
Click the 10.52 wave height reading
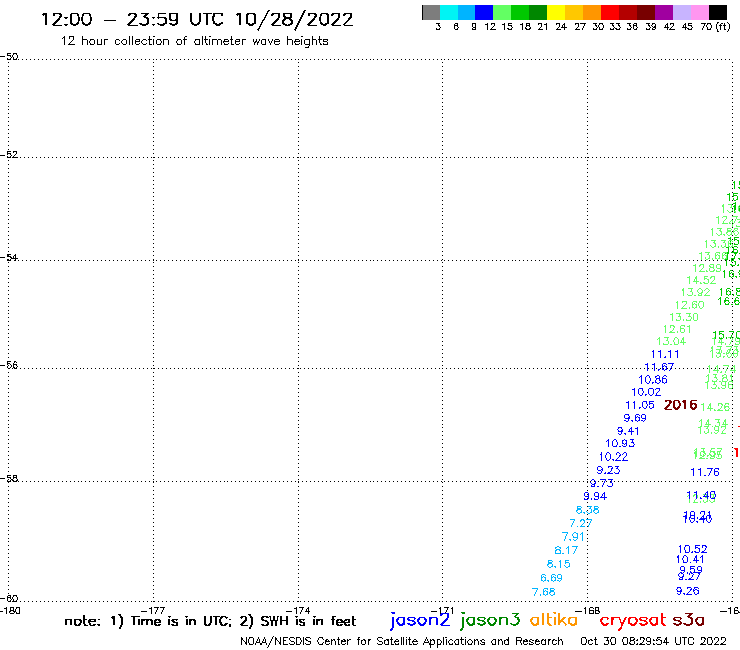(x=692, y=549)
